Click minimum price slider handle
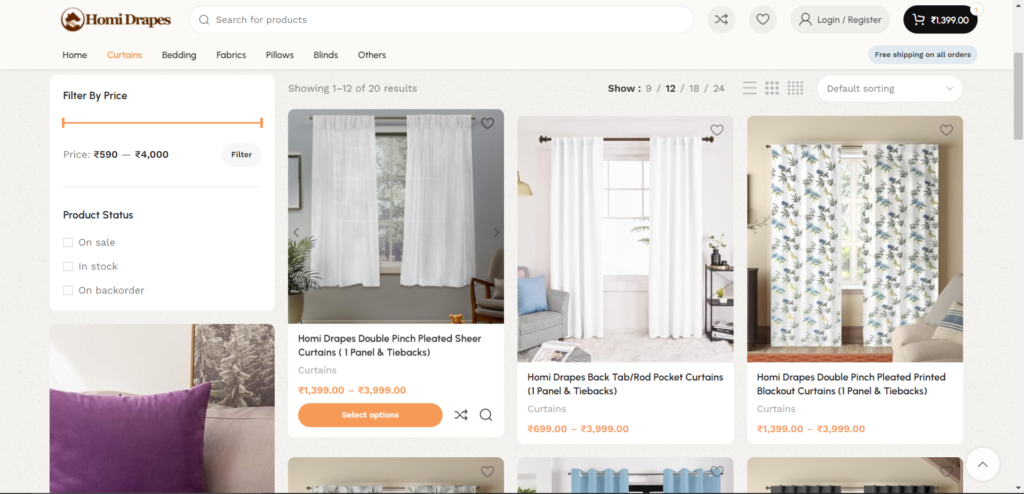The image size is (1024, 494). [63, 122]
